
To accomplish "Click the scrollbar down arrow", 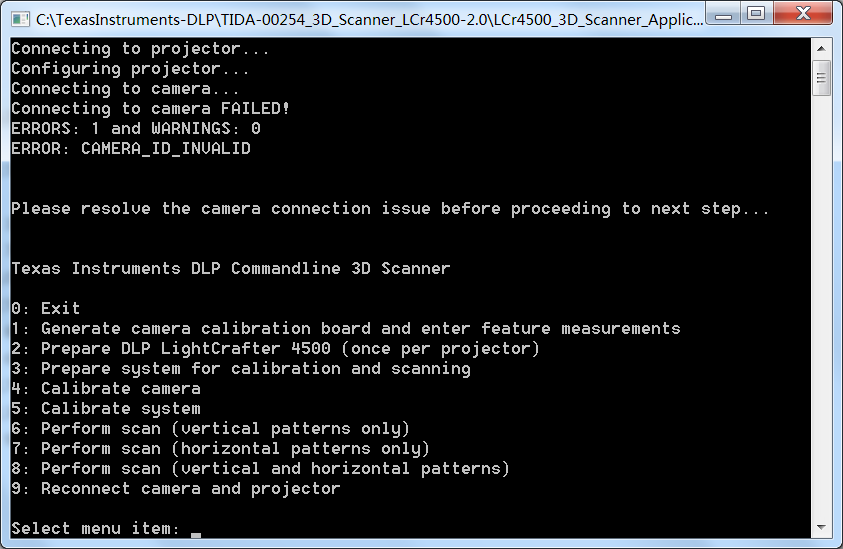I will 821,528.
